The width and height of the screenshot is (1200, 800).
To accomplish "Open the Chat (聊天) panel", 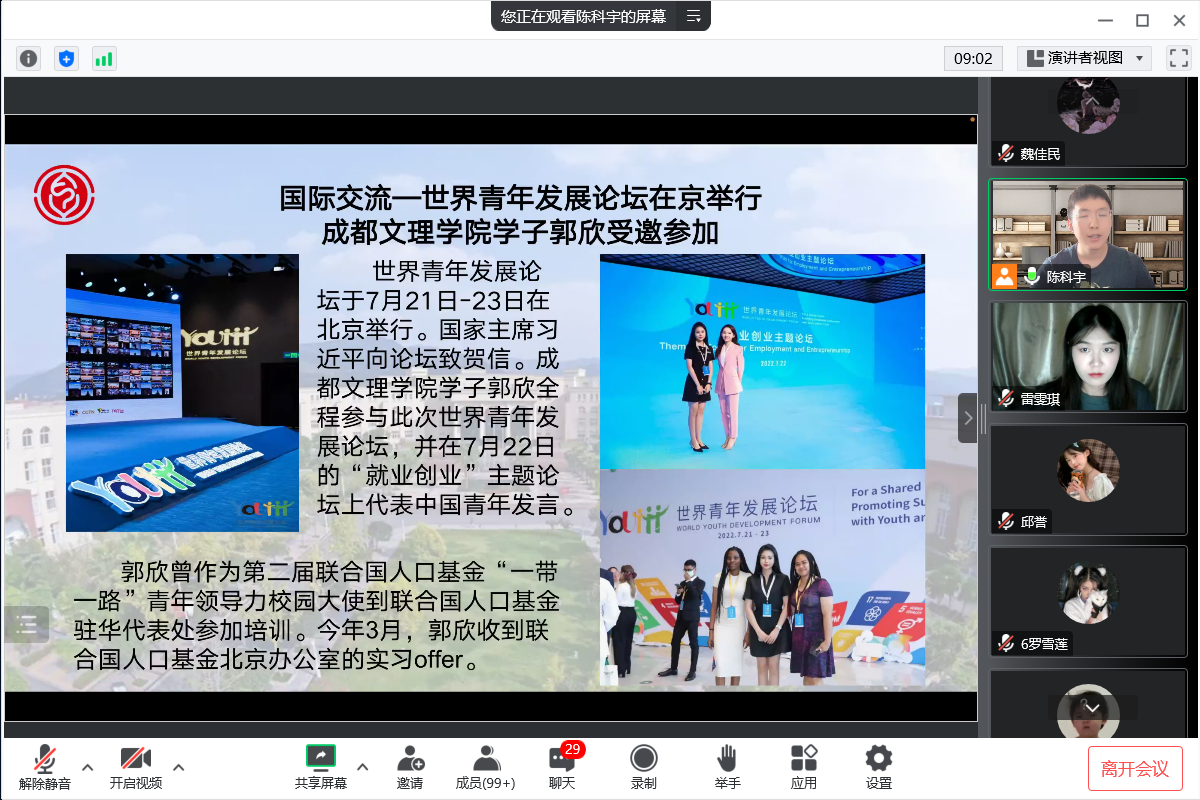I will [x=562, y=767].
